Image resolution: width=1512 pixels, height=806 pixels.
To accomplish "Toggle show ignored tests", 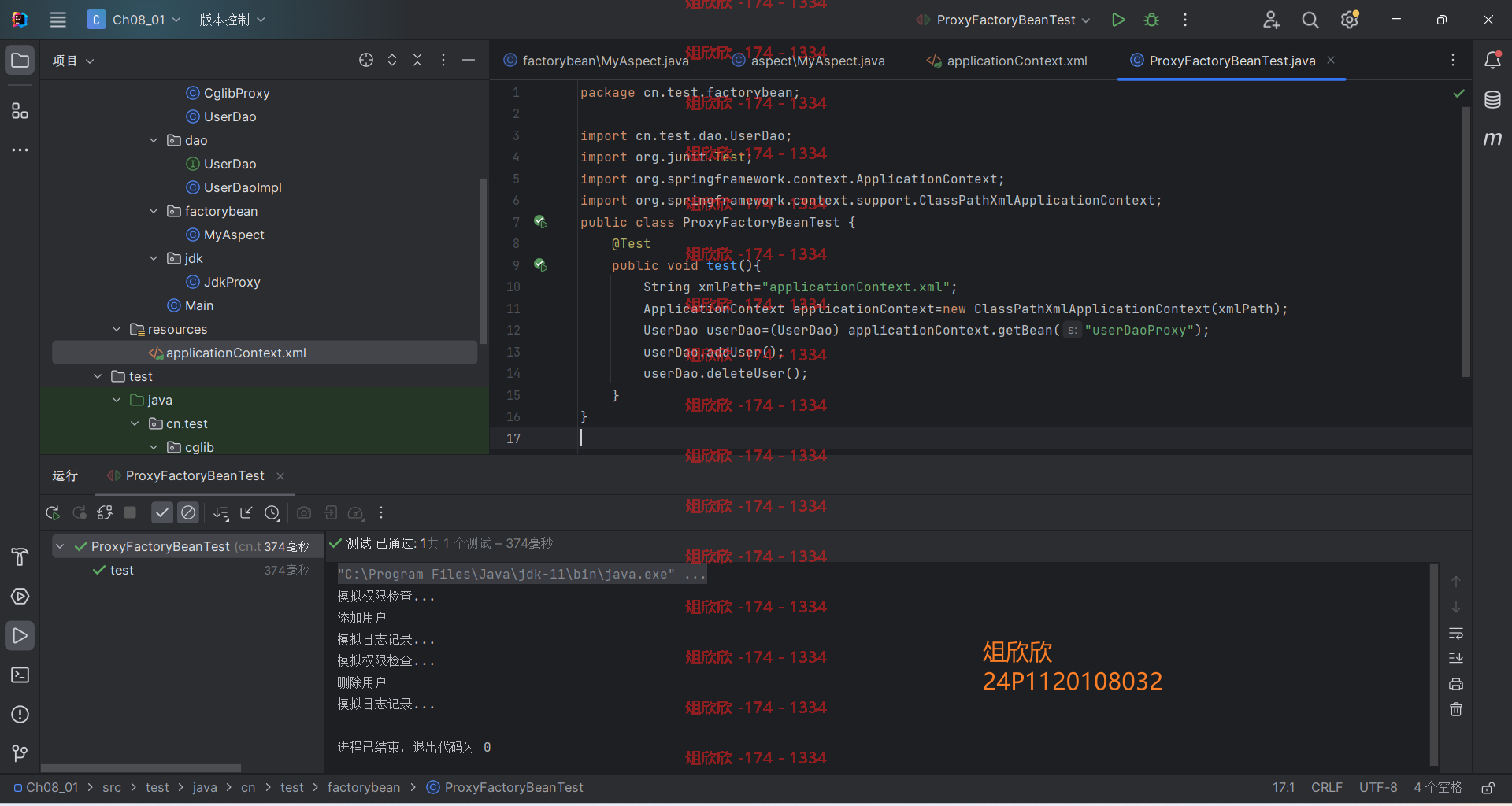I will [188, 513].
